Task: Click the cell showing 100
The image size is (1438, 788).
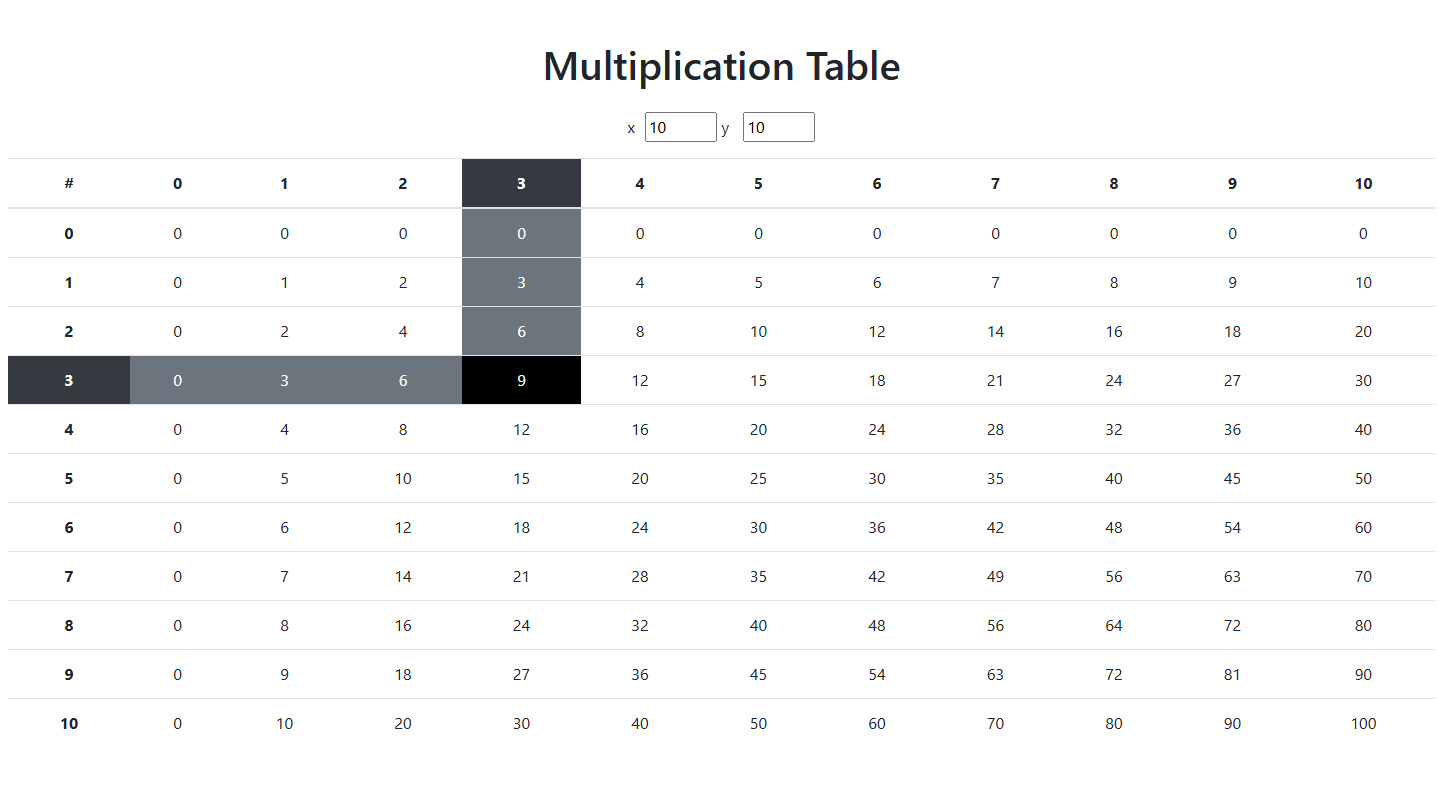Action: pyautogui.click(x=1363, y=723)
